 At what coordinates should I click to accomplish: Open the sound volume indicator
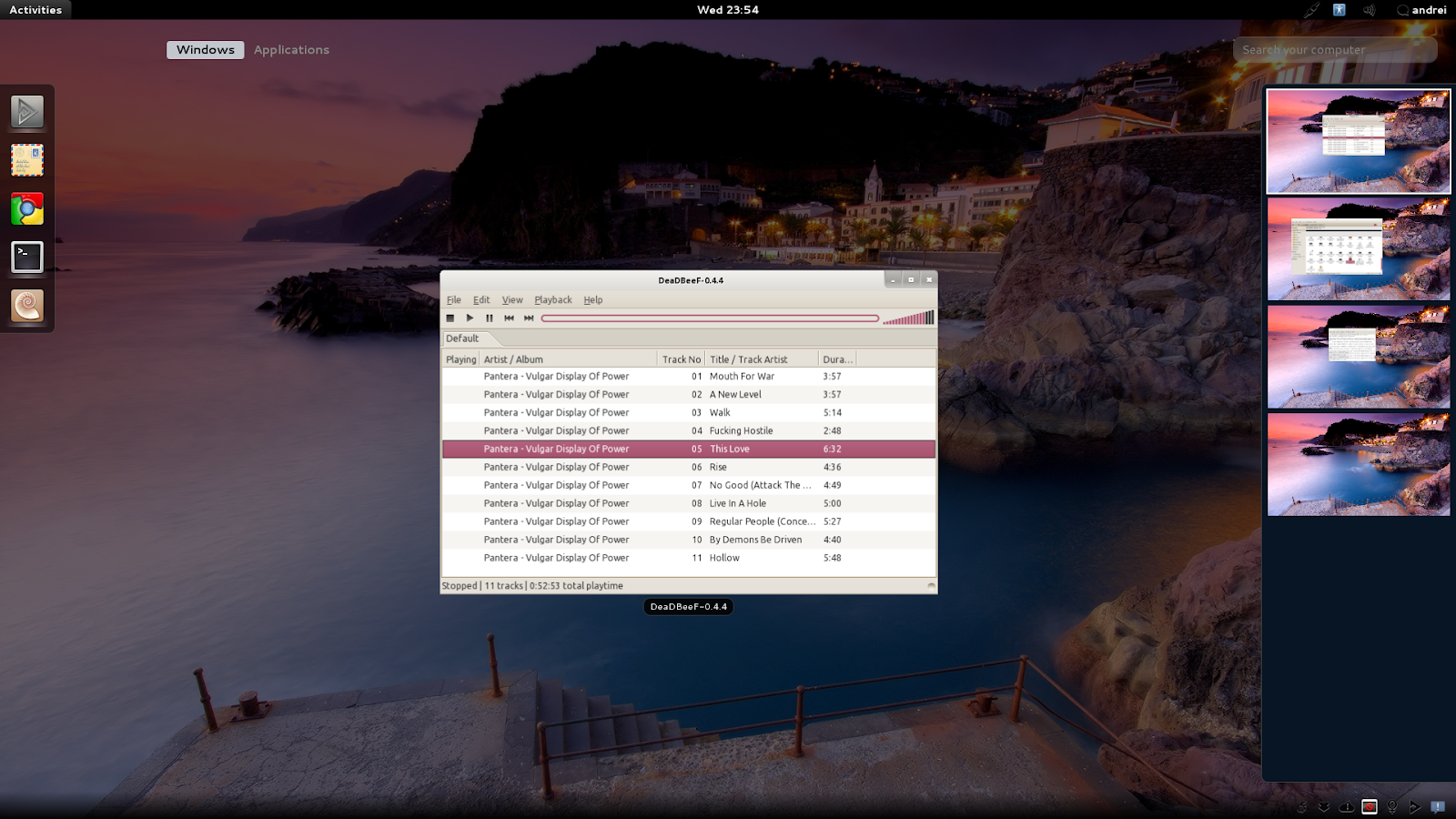[1369, 10]
